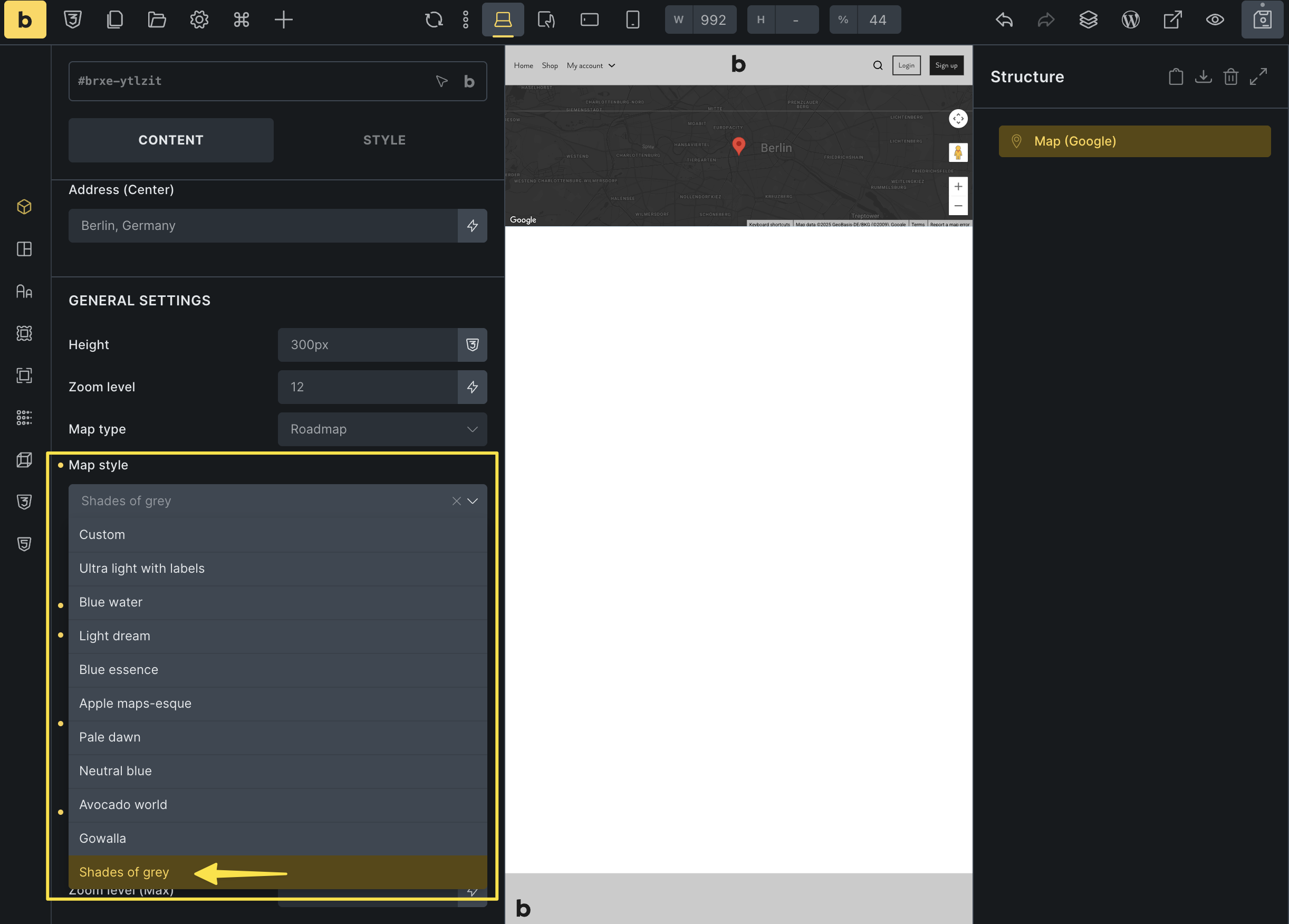Choose Avocado world map style
Screen dimensions: 1289x924
(x=278, y=805)
